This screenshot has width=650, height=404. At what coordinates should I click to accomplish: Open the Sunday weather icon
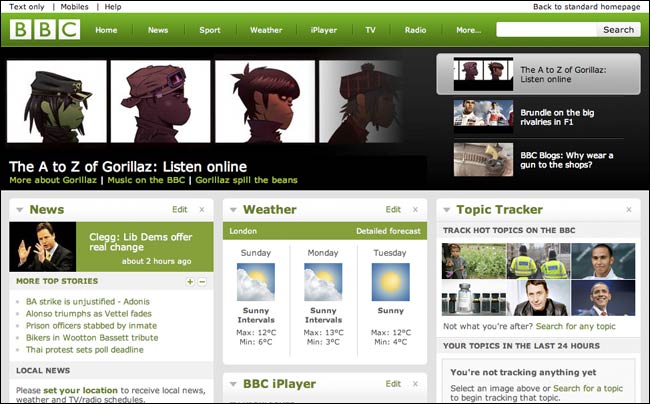point(256,282)
